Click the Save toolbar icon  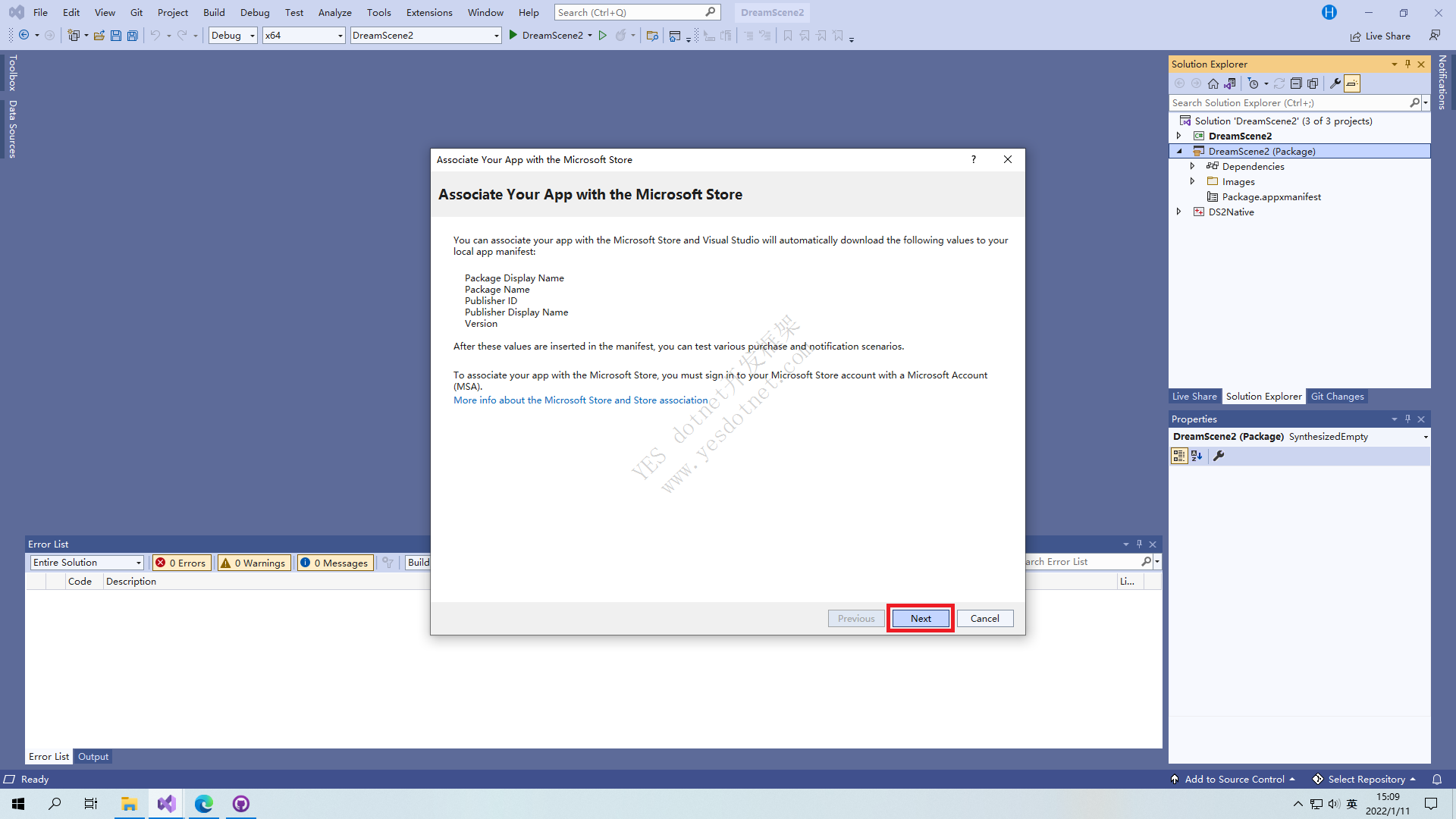(x=116, y=36)
